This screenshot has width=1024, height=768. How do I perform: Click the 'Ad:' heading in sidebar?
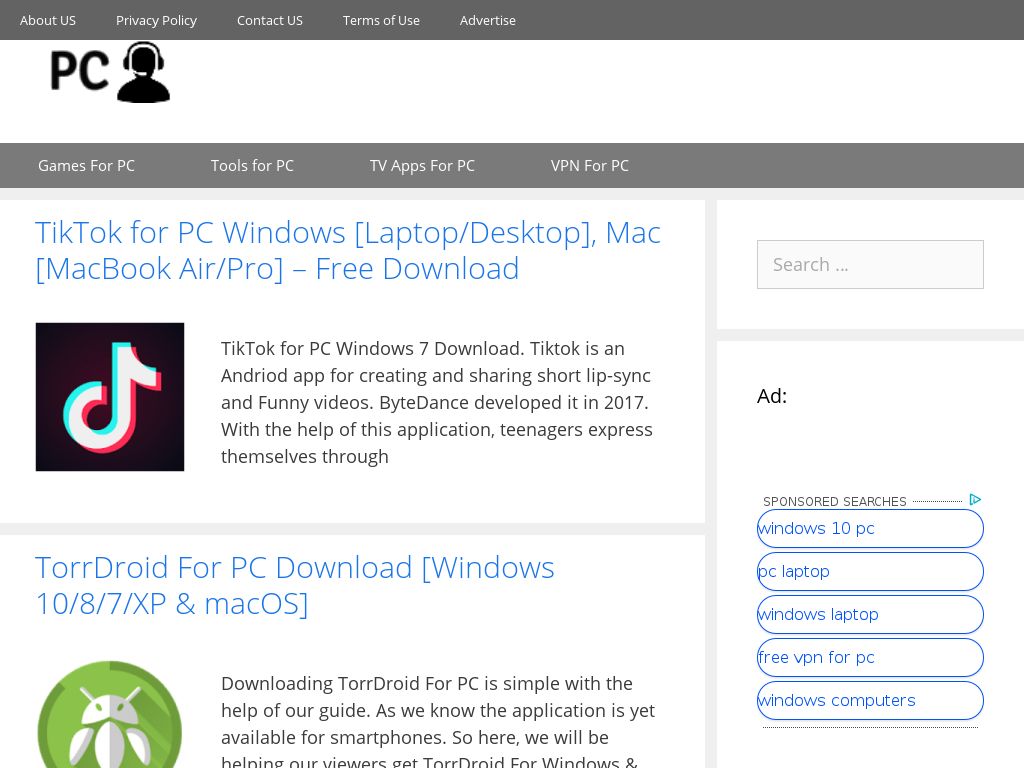coord(772,396)
